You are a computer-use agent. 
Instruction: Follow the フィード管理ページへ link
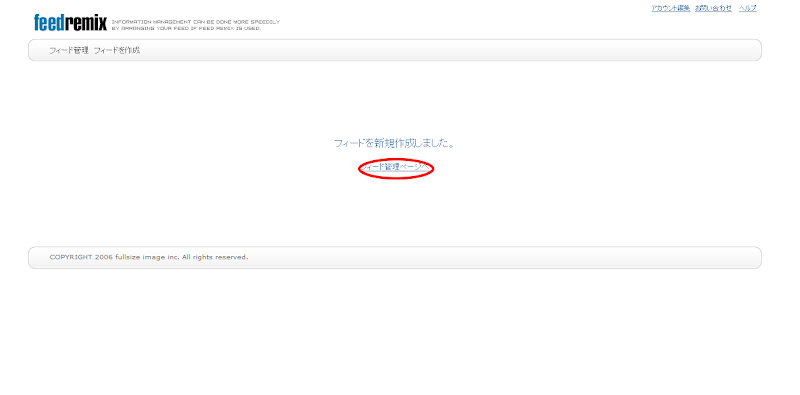pyautogui.click(x=396, y=167)
